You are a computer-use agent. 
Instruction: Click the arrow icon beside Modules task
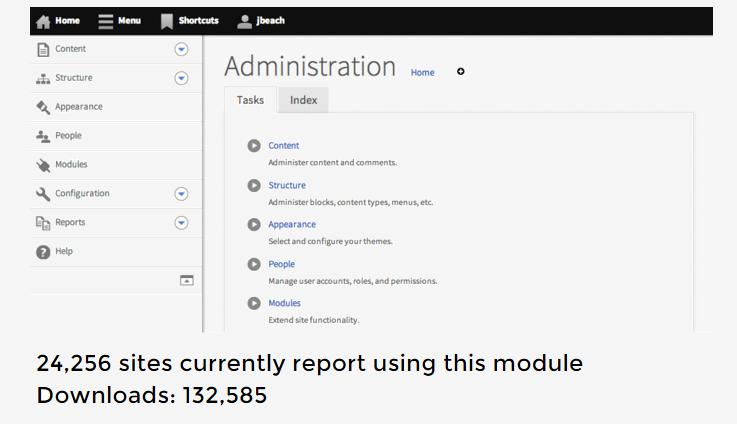pyautogui.click(x=254, y=303)
